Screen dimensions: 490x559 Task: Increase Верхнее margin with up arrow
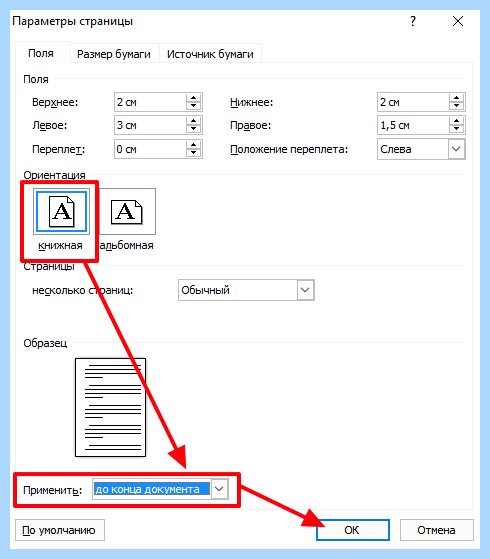[x=193, y=98]
